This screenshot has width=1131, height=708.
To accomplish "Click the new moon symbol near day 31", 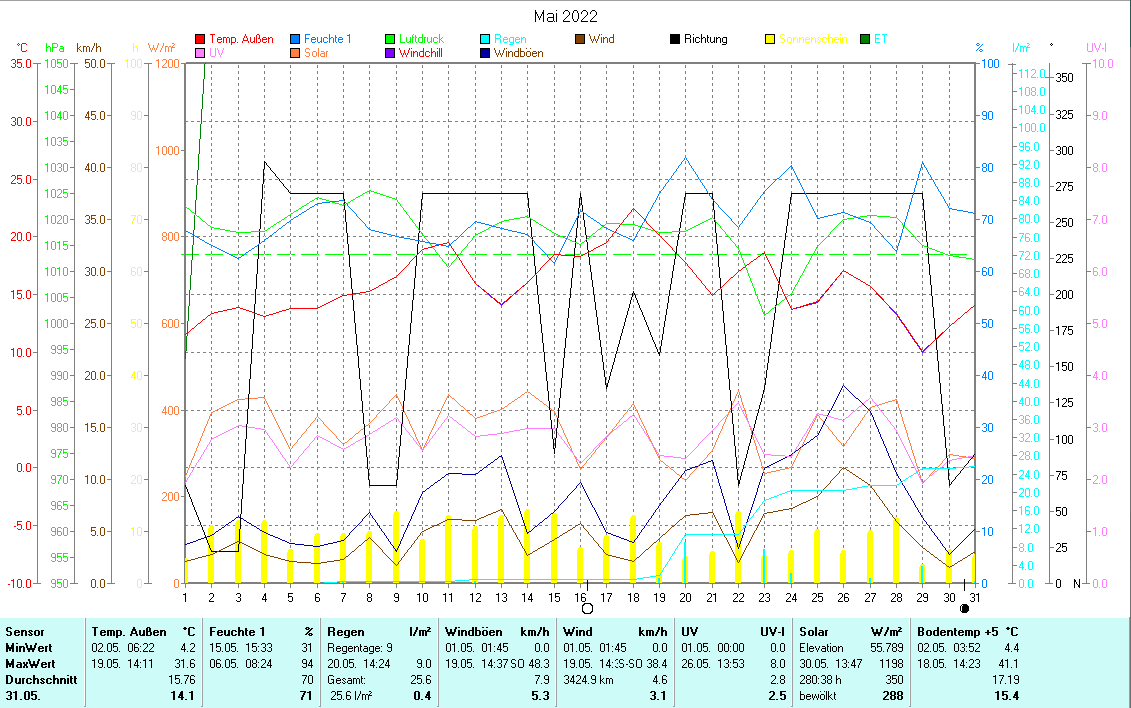I will click(964, 608).
